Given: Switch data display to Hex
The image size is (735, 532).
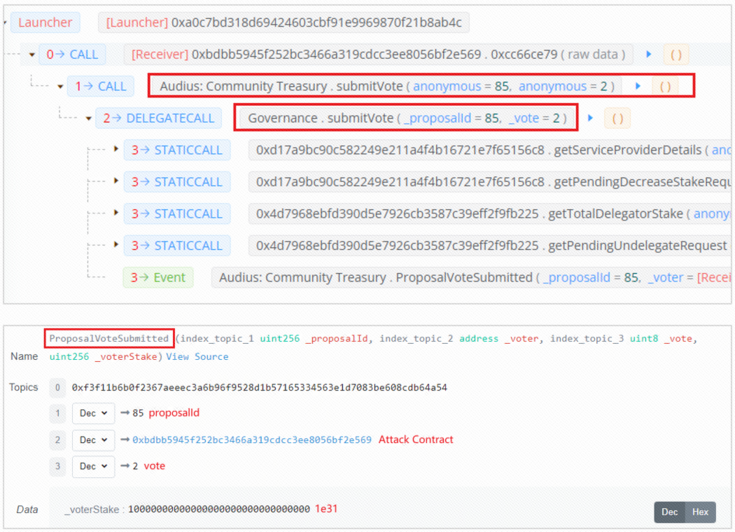Looking at the screenshot, I should tap(700, 512).
